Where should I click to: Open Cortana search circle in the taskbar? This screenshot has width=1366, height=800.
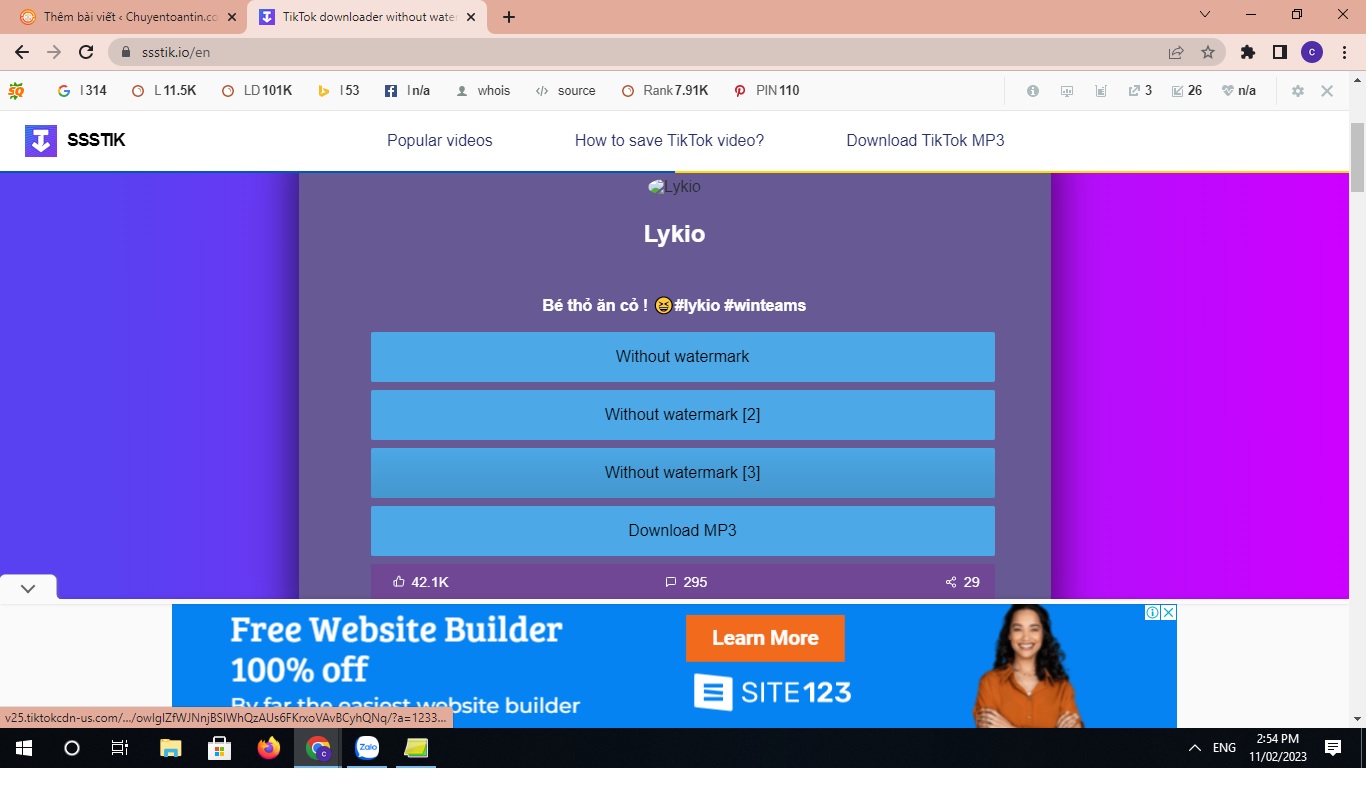tap(72, 748)
